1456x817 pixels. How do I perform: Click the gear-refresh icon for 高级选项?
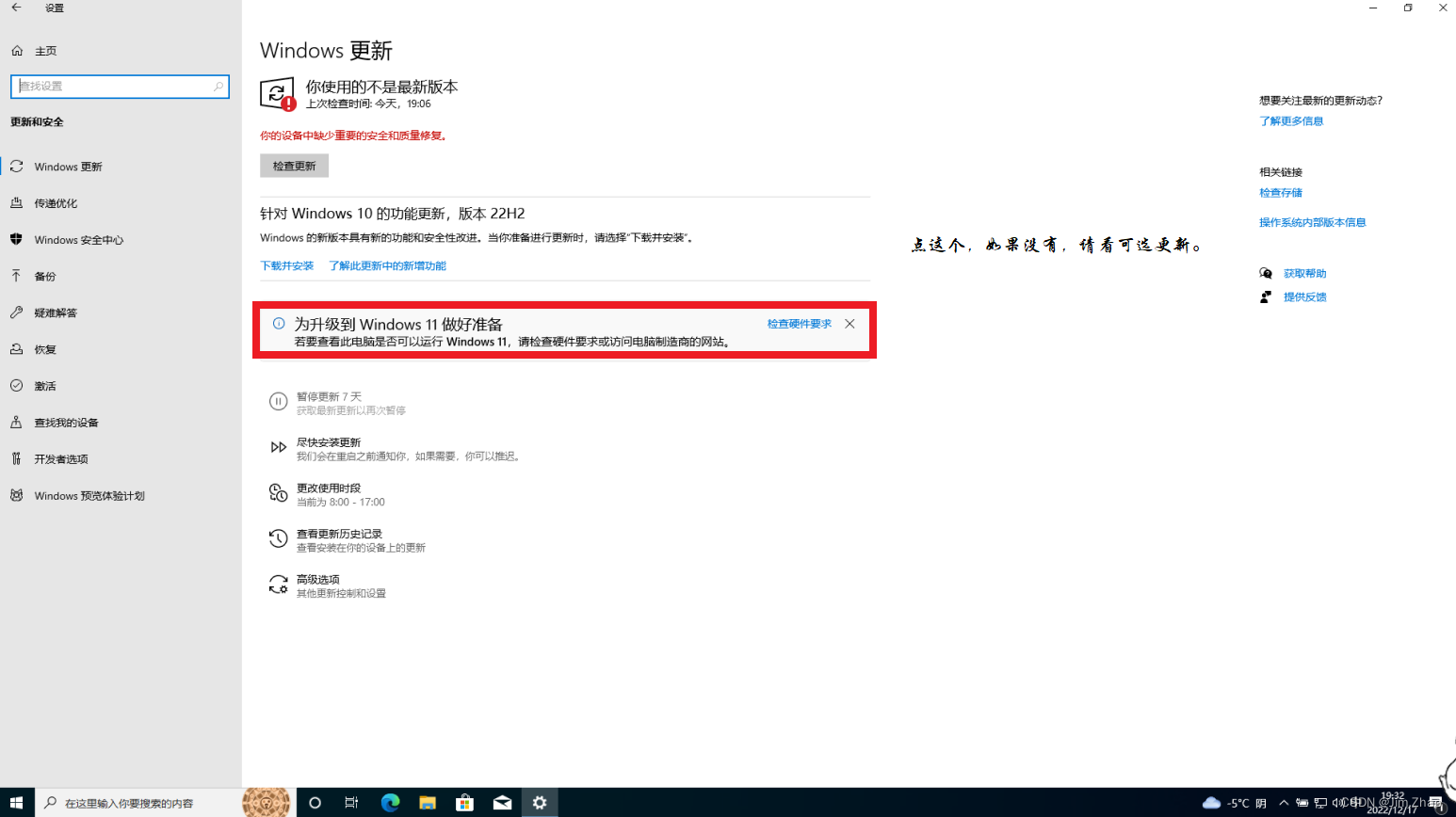(x=278, y=585)
